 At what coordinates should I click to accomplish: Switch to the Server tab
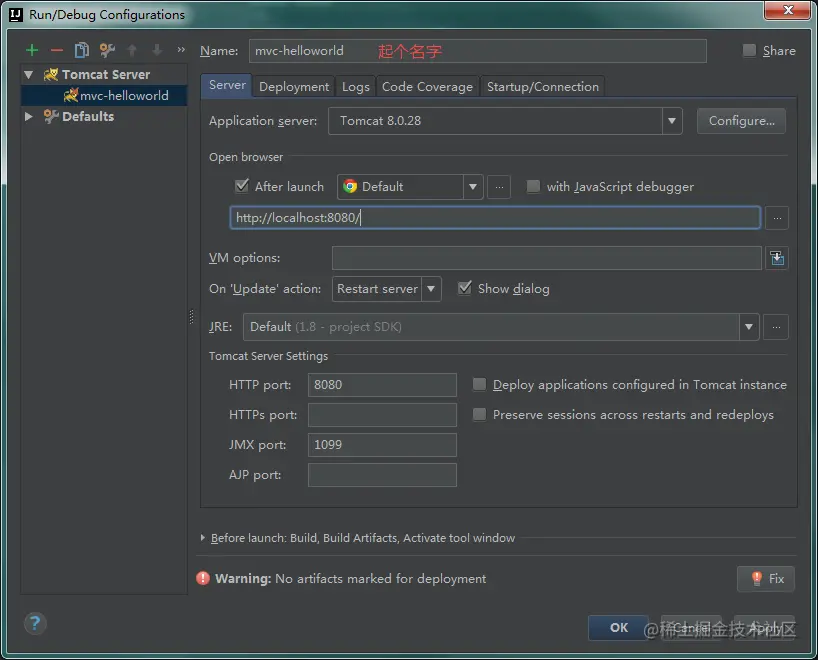tap(227, 85)
